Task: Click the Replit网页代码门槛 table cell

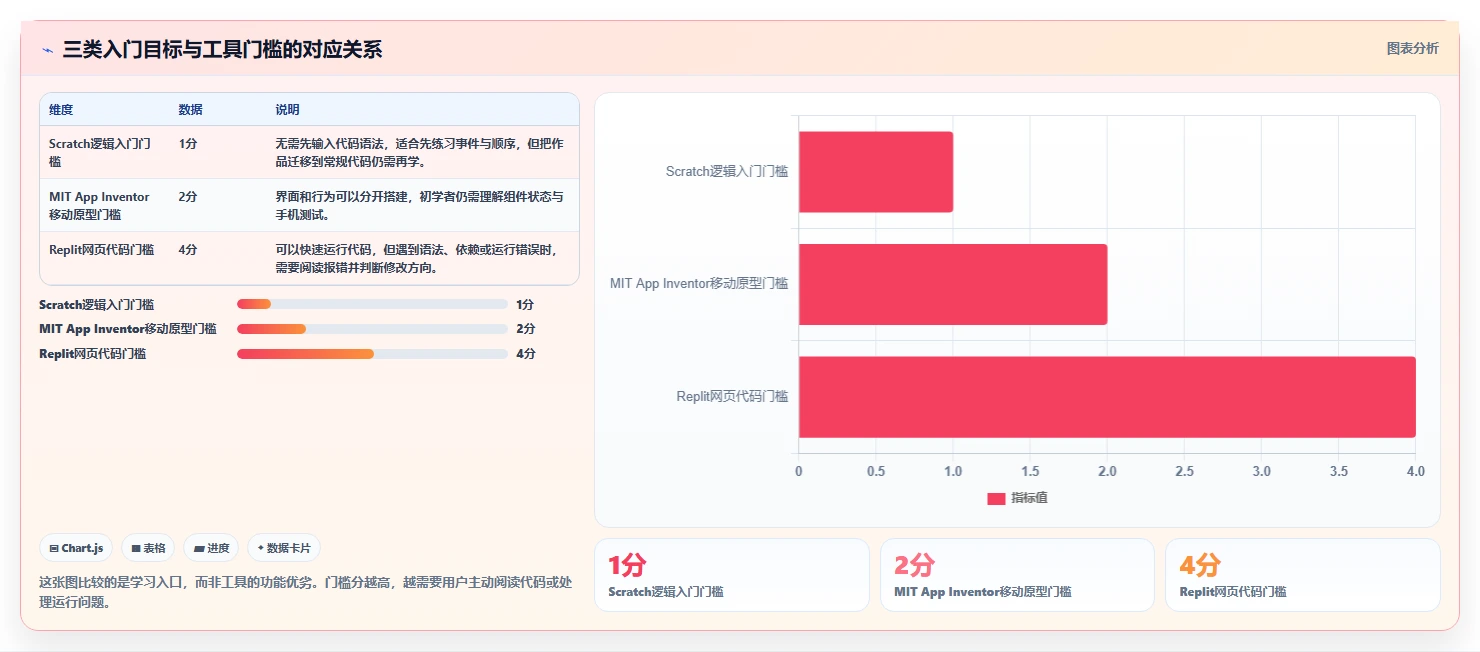Action: click(x=104, y=258)
